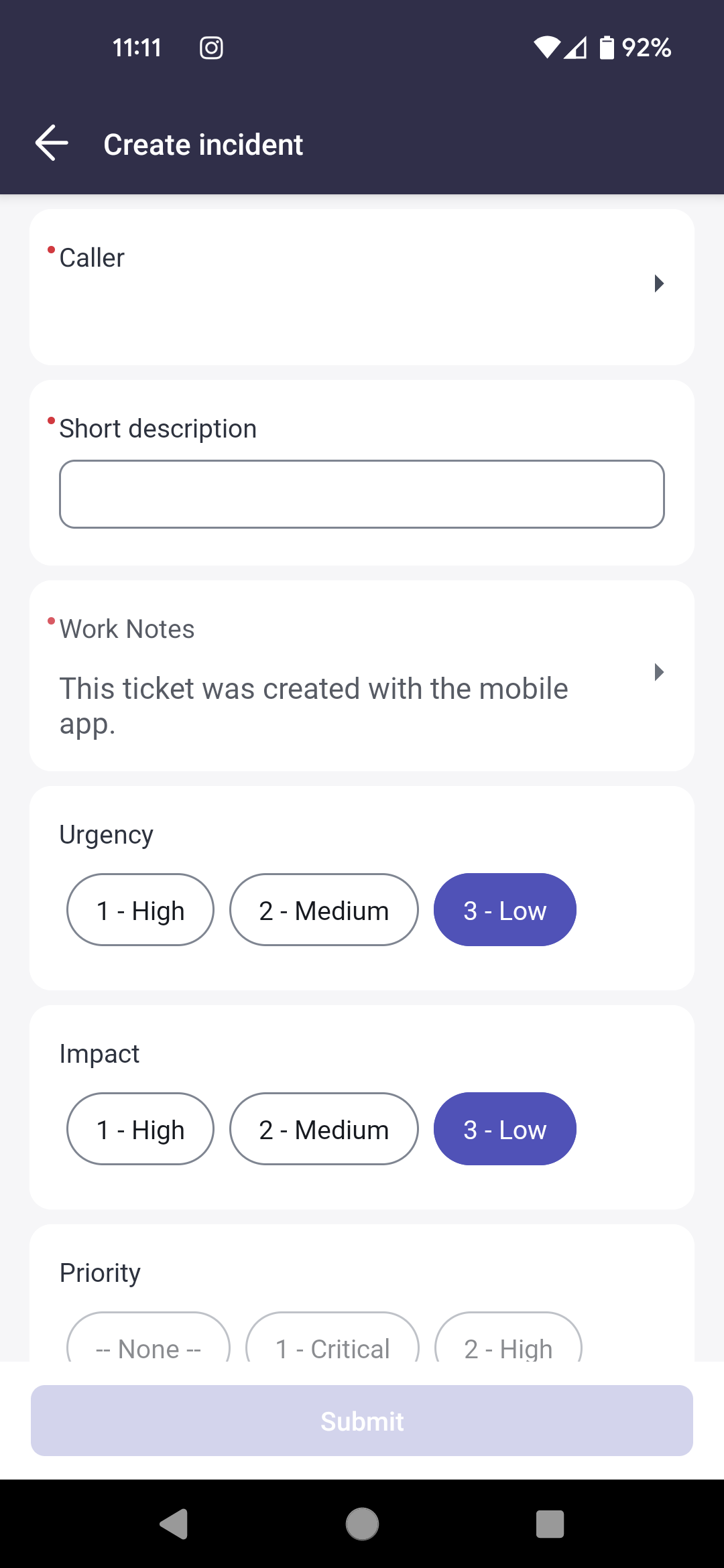Tap the battery status icon
The height and width of the screenshot is (1568, 724).
coord(606,48)
